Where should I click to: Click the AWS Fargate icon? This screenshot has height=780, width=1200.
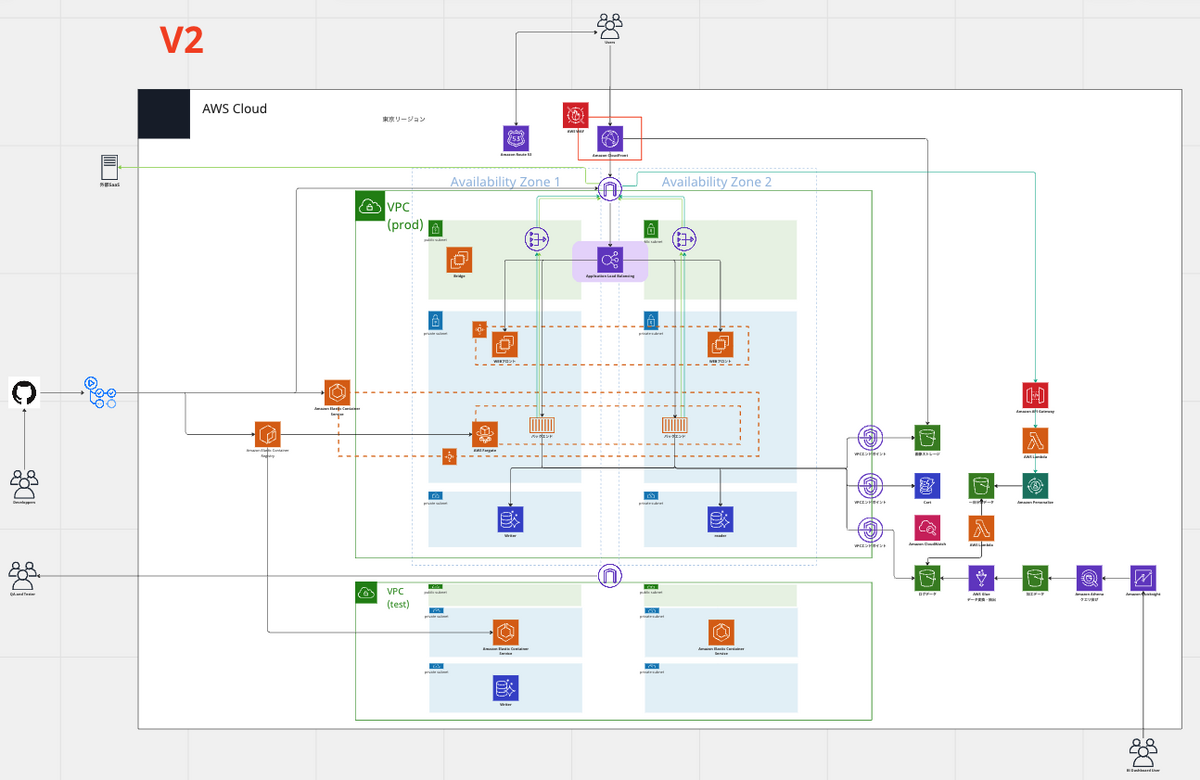485,433
